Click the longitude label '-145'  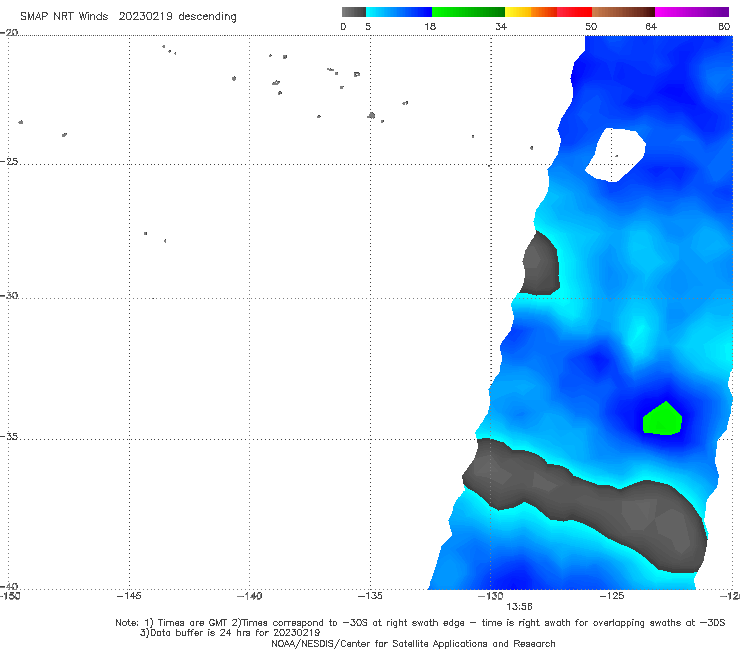[x=129, y=596]
